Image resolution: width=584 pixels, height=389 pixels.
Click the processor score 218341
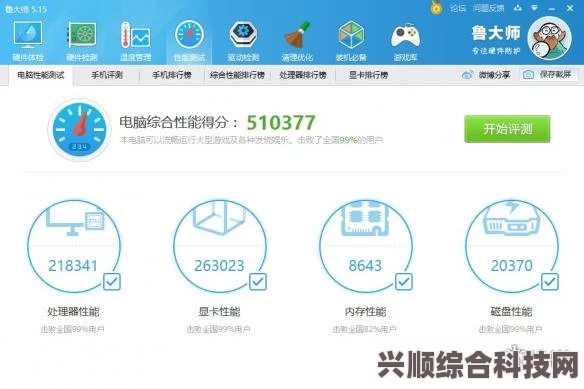(x=73, y=266)
